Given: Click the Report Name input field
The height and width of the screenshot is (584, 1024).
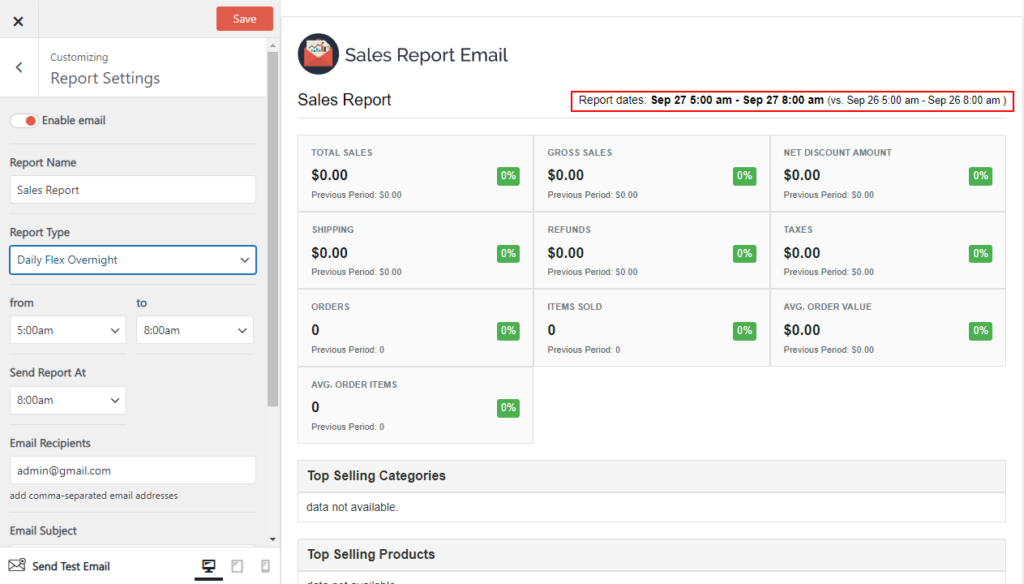Looking at the screenshot, I should pos(132,189).
